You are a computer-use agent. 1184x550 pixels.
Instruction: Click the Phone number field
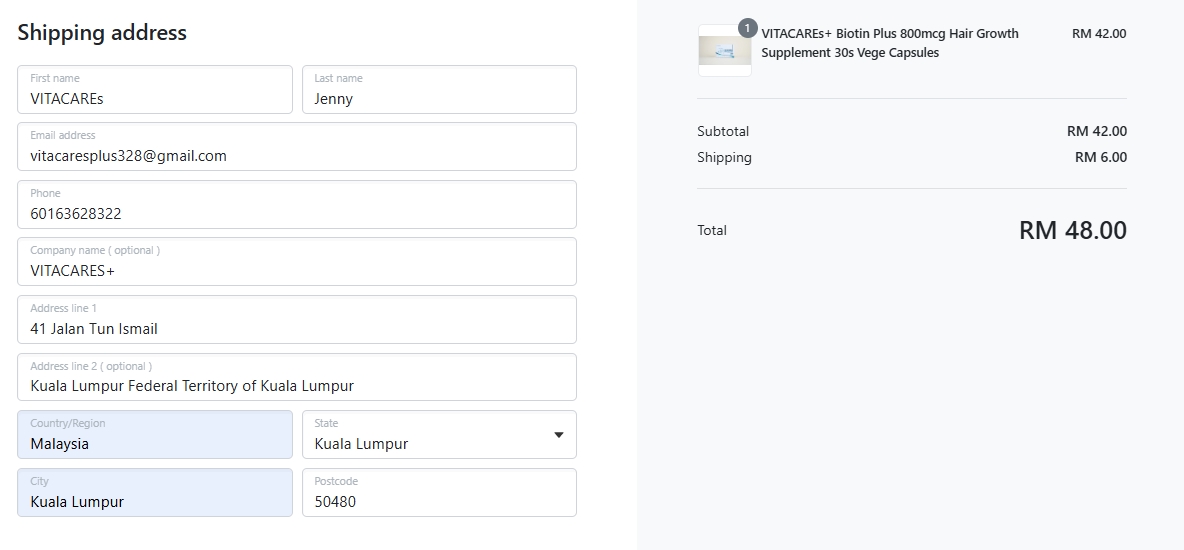click(x=297, y=204)
